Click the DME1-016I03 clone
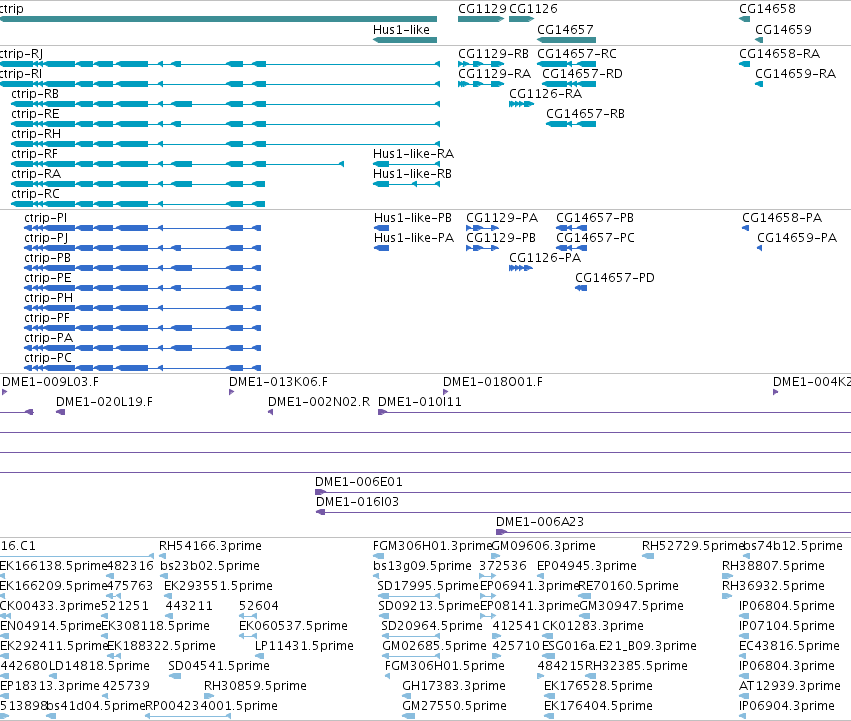851x721 pixels. pyautogui.click(x=583, y=512)
